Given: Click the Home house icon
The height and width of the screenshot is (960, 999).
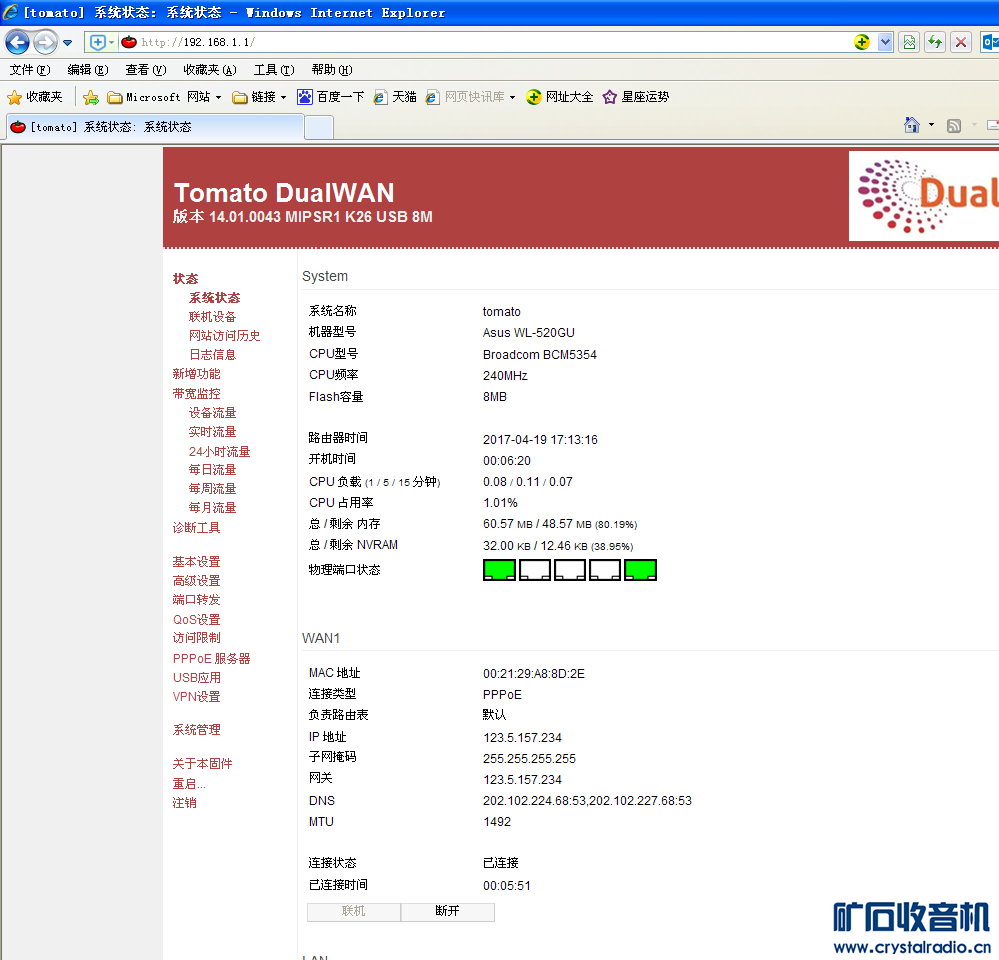Looking at the screenshot, I should (x=912, y=125).
